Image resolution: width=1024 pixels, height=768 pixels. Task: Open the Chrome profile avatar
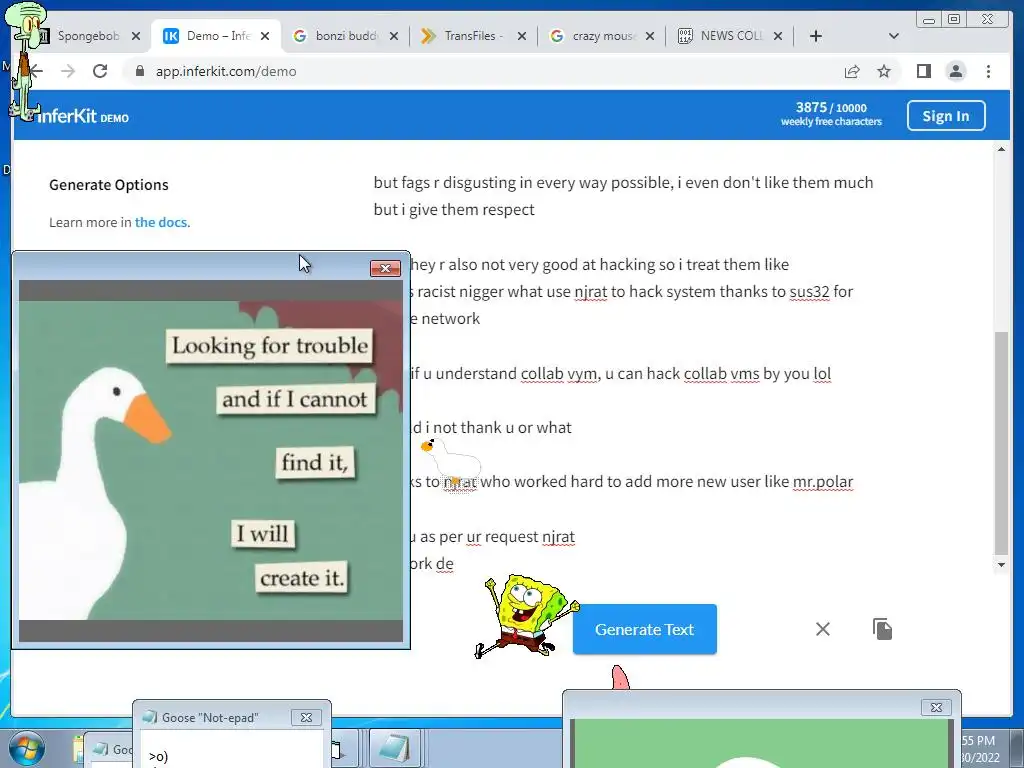955,71
